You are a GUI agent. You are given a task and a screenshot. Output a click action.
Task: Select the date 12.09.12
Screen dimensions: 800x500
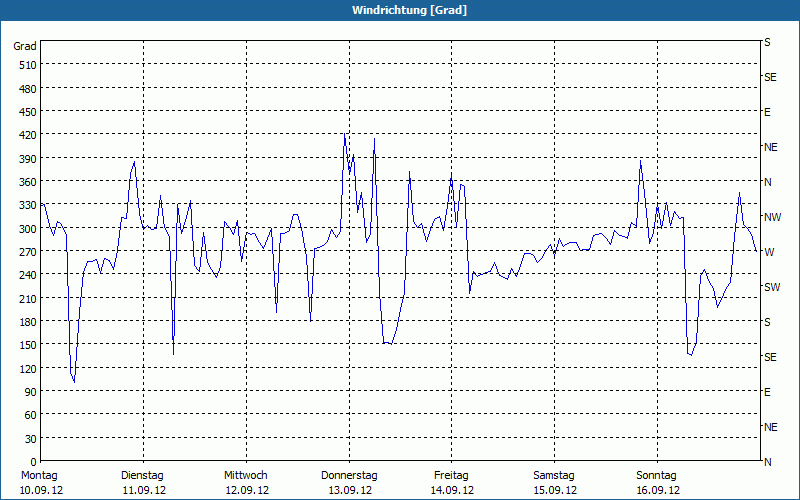[247, 490]
